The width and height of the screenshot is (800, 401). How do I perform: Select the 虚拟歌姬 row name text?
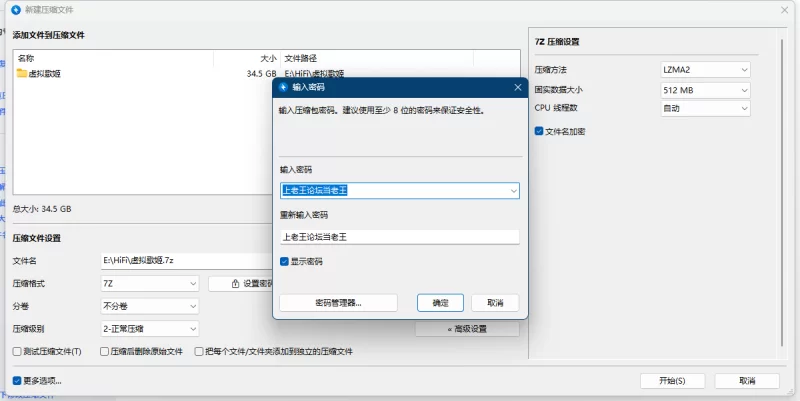tap(44, 73)
